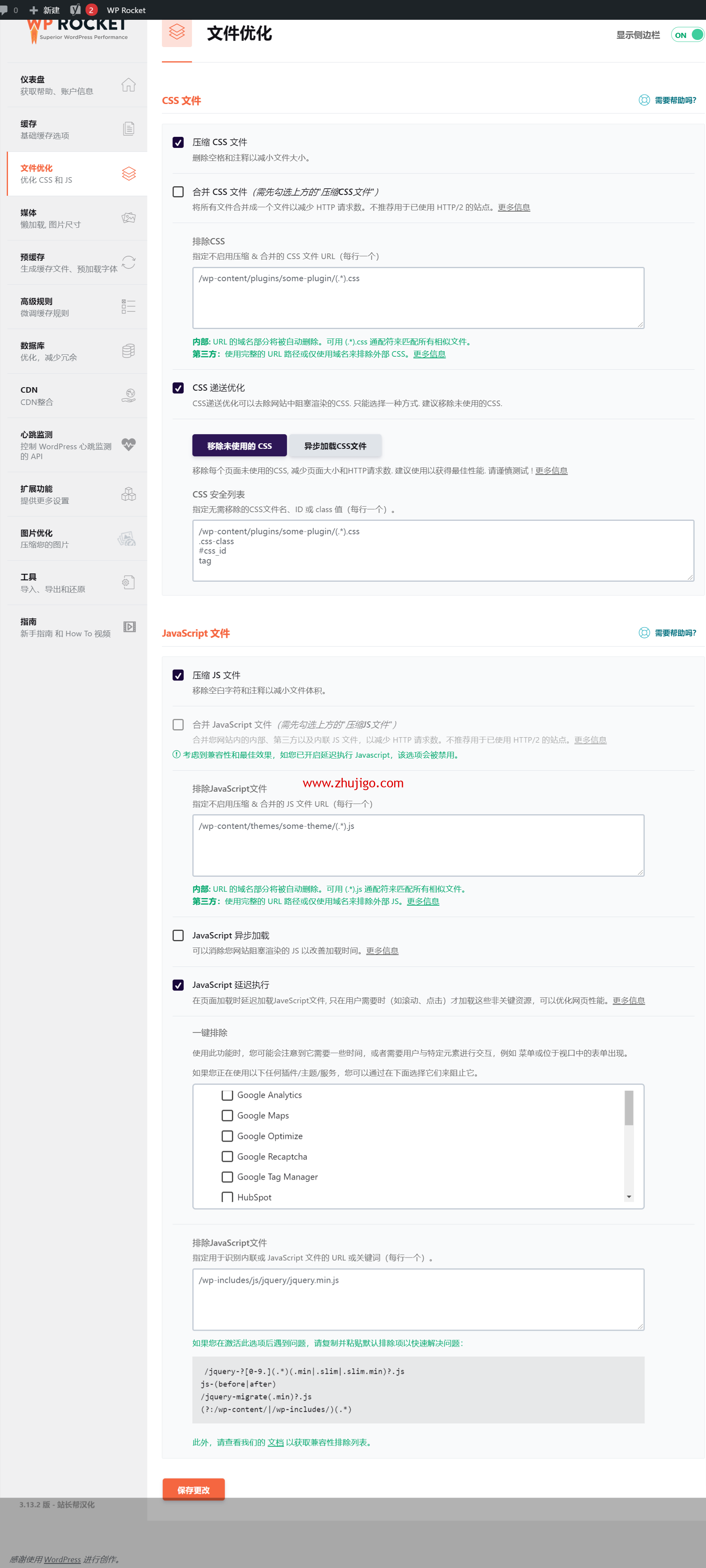Open the WordPress footer link
This screenshot has height=1568, width=706.
pyautogui.click(x=62, y=1559)
